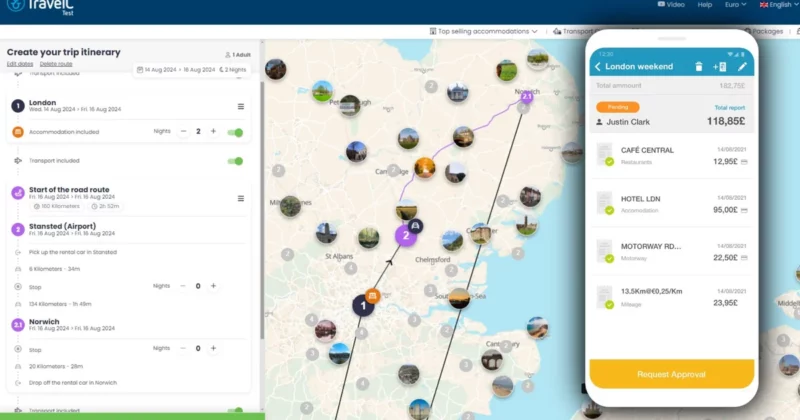
Task: Open Café Central receipt icon
Action: pyautogui.click(x=605, y=155)
